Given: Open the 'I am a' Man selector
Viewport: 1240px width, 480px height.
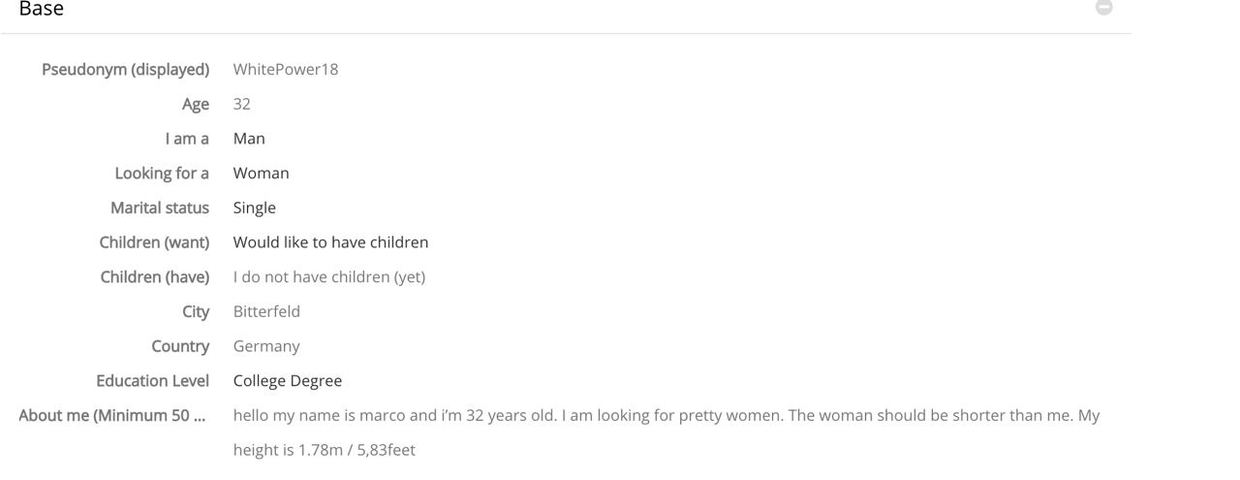Looking at the screenshot, I should pos(249,139).
